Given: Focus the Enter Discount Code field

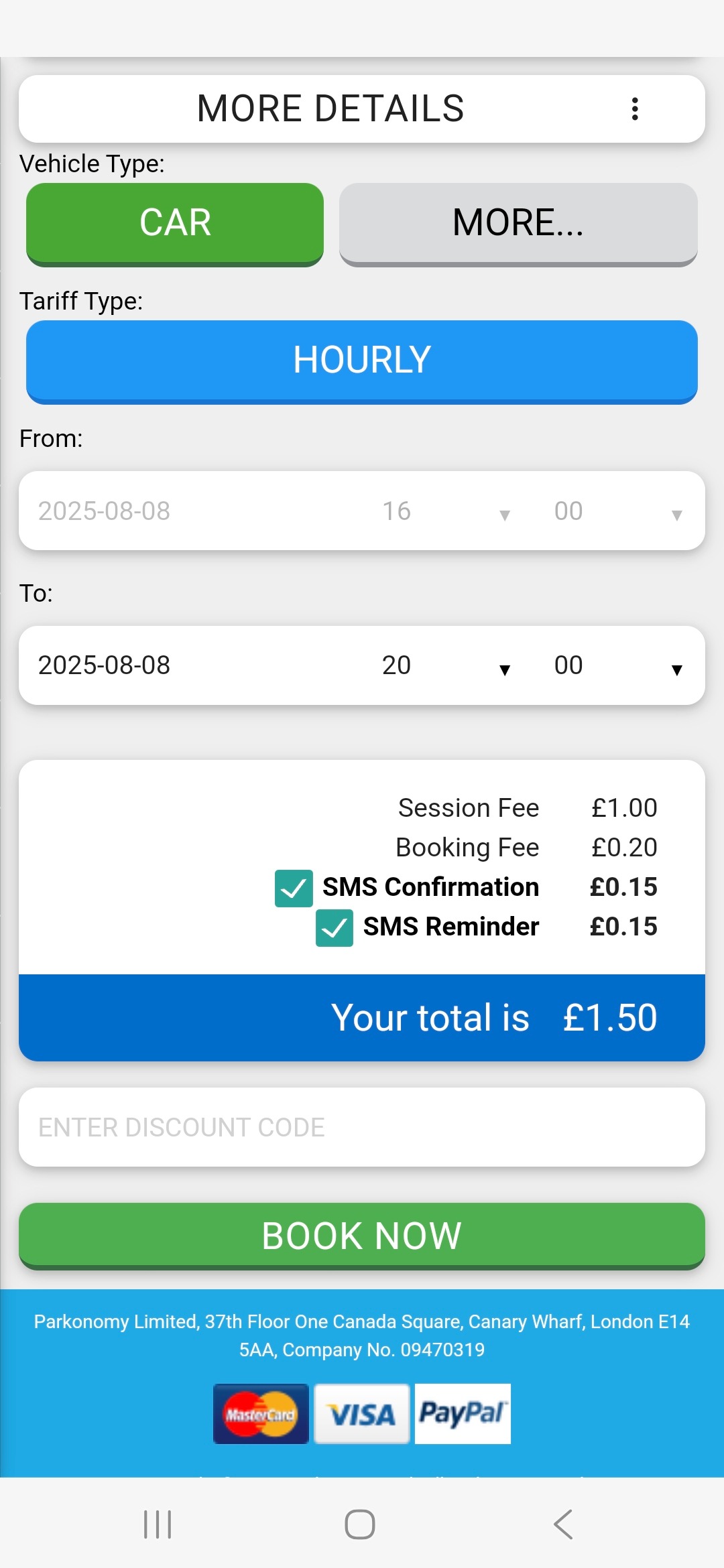Looking at the screenshot, I should point(362,1127).
